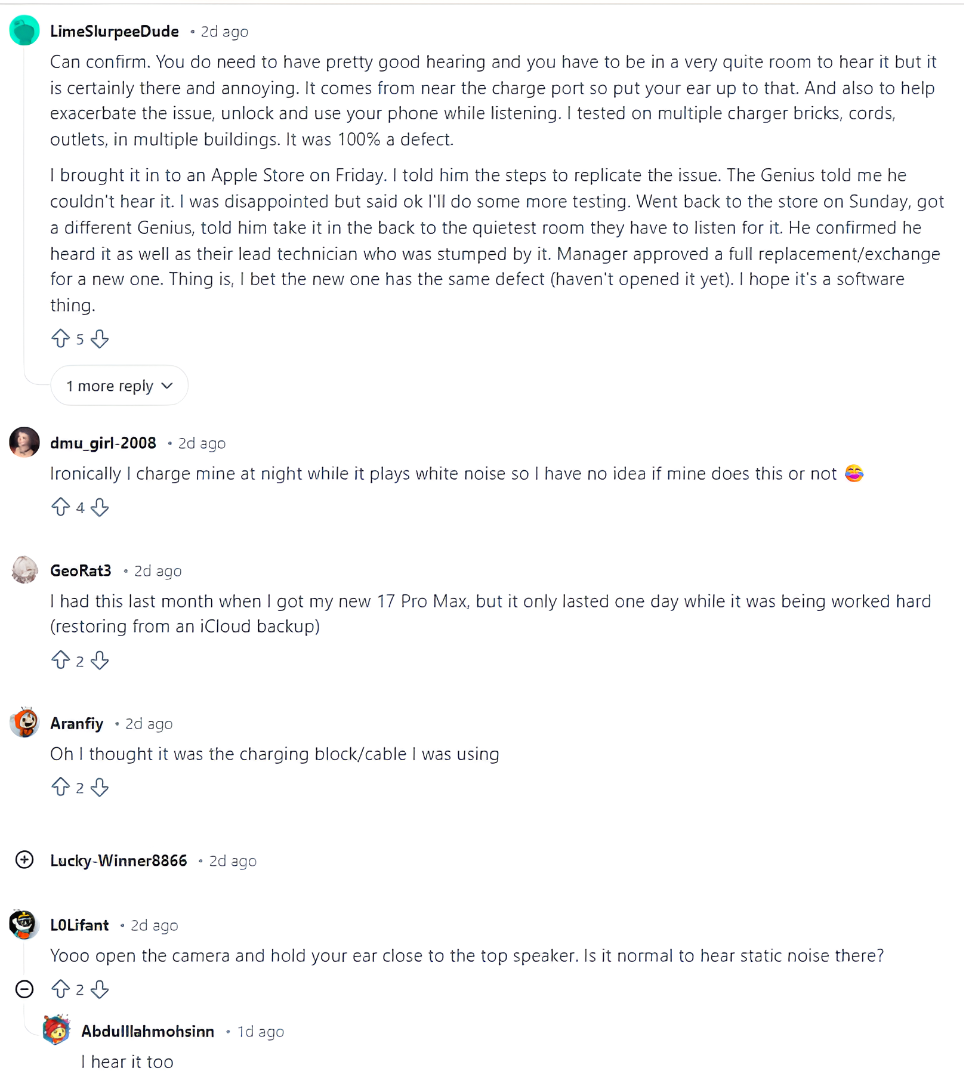Upvote dmu_girl-2008's white noise comment
The image size is (964, 1080).
[59, 508]
